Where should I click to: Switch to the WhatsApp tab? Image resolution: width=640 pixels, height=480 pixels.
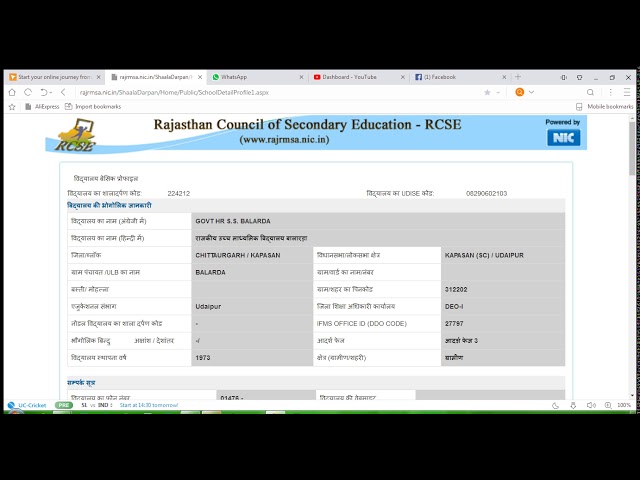257,77
